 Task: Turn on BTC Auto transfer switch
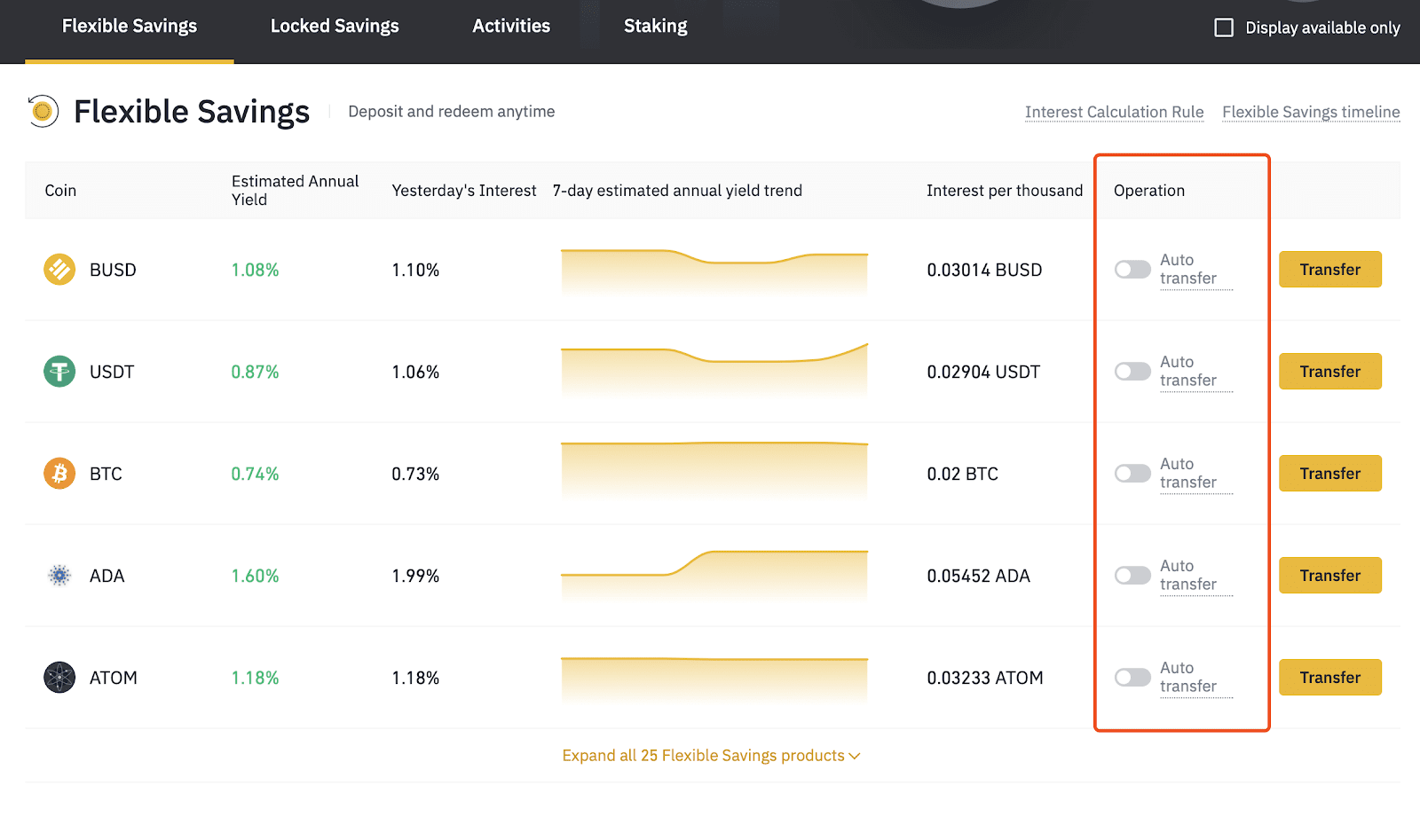(1132, 473)
